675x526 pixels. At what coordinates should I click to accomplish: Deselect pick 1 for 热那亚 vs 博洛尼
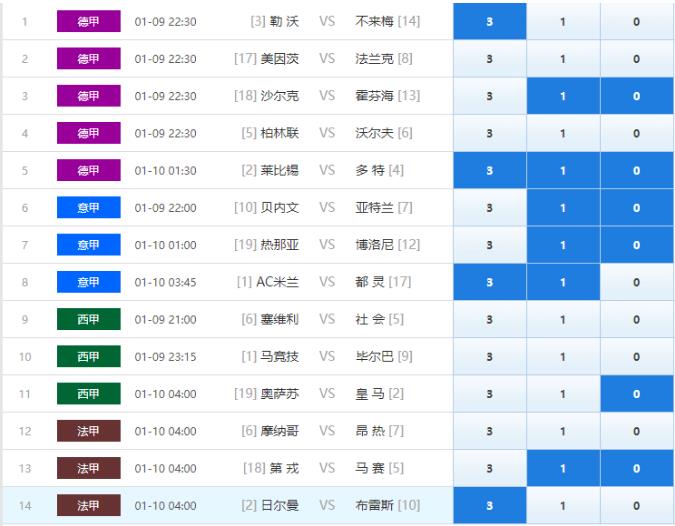click(563, 245)
